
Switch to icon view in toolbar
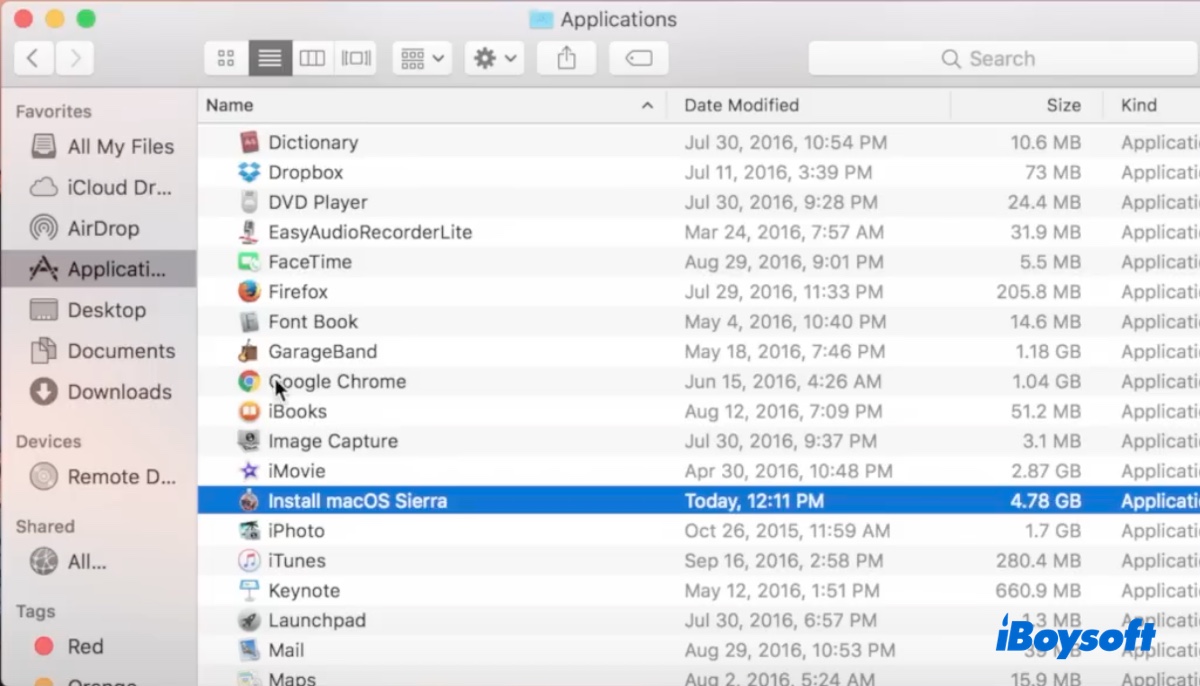[226, 58]
